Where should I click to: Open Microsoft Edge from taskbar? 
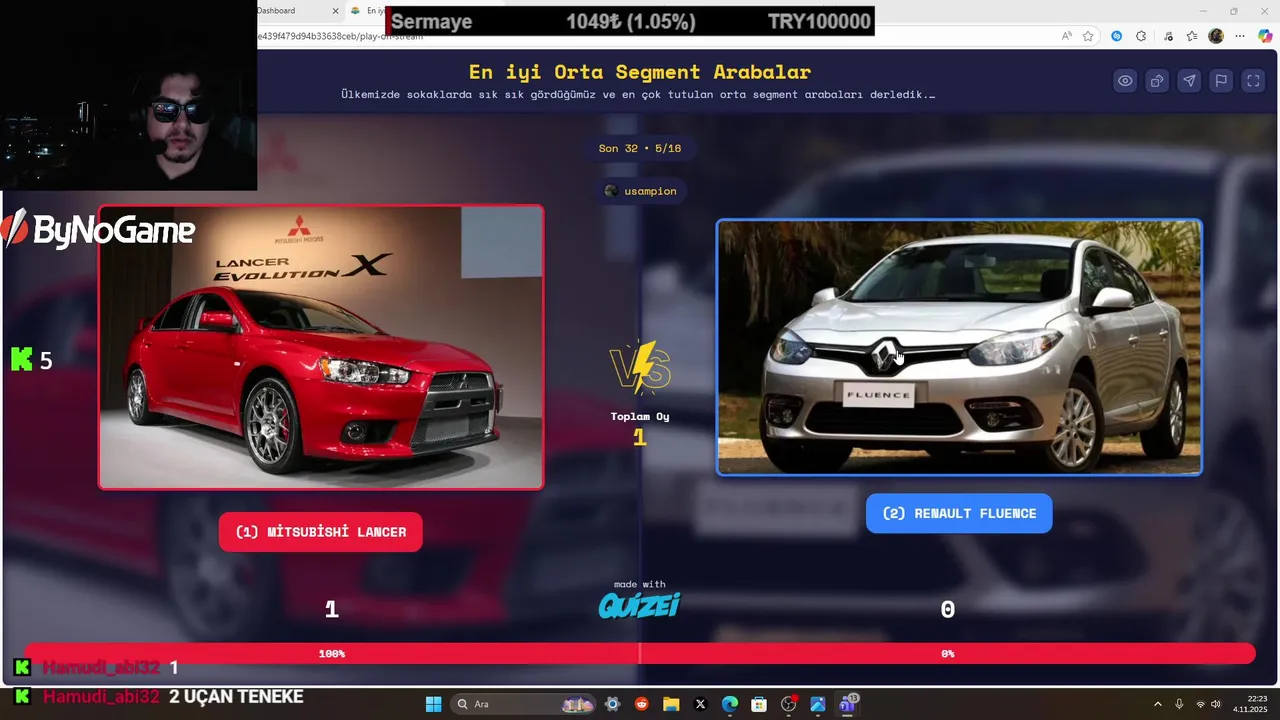pyautogui.click(x=730, y=704)
